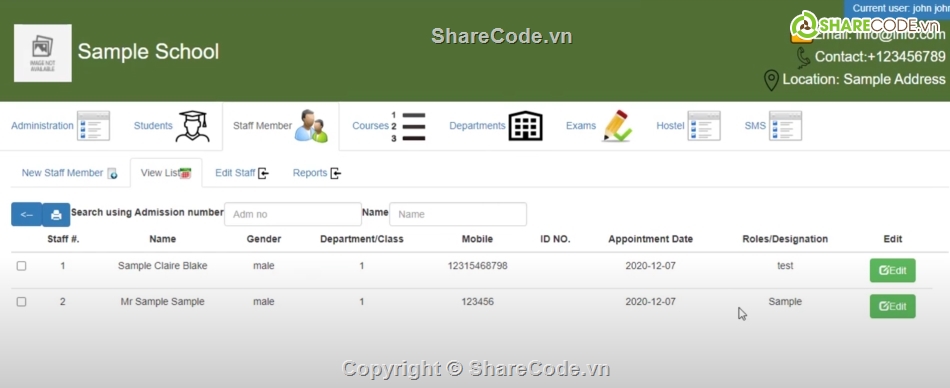Select checkbox for Sample Claire Blake
The height and width of the screenshot is (388, 950).
pos(21,266)
